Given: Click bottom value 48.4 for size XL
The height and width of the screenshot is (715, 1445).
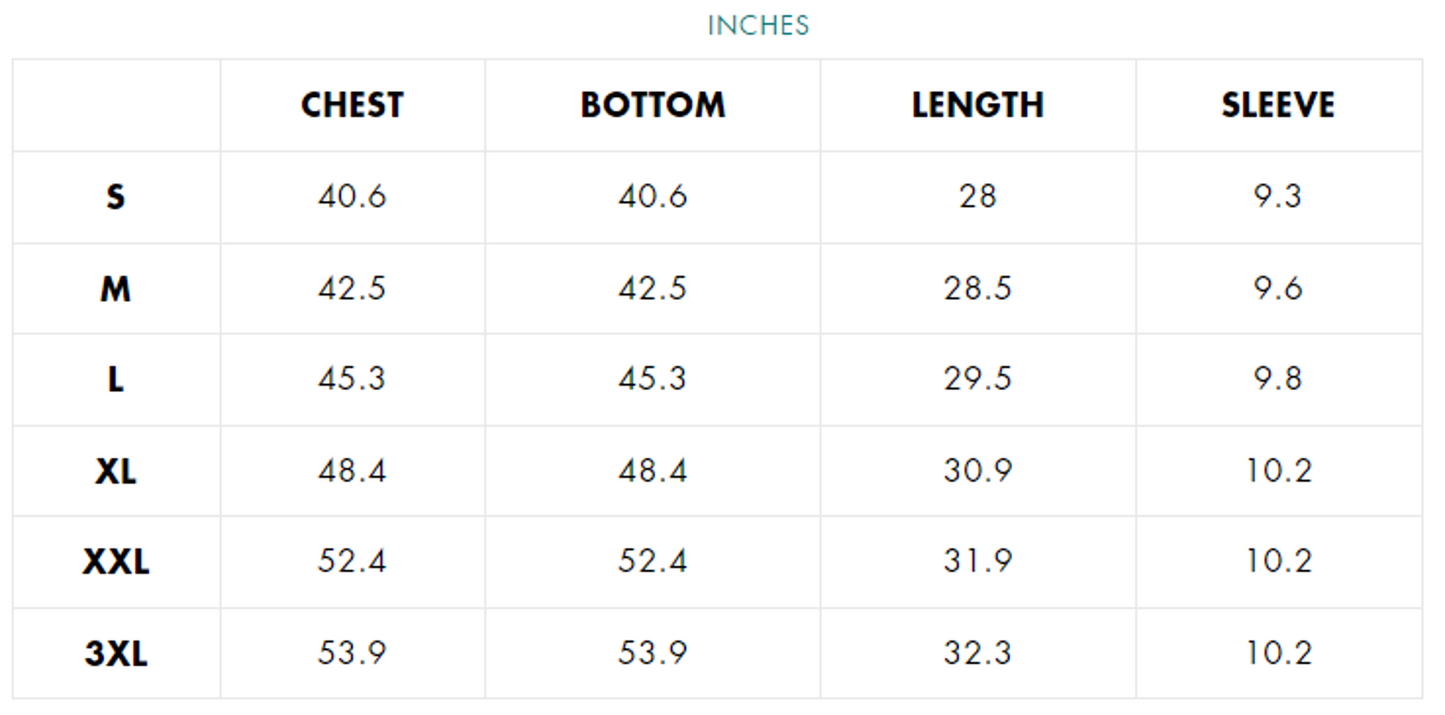Looking at the screenshot, I should (652, 471).
